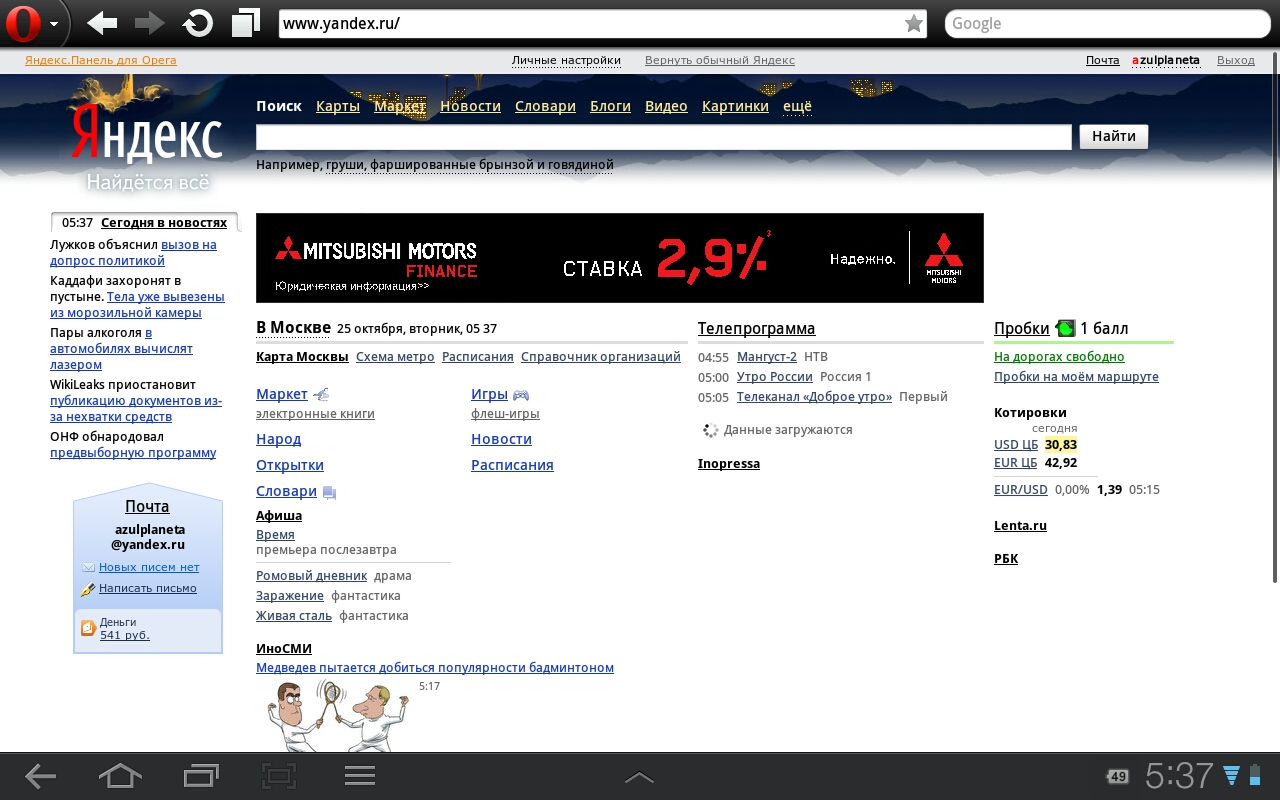Open Яндекс.Панель для Opera link
Screen dimensions: 1280x800
click(x=101, y=60)
